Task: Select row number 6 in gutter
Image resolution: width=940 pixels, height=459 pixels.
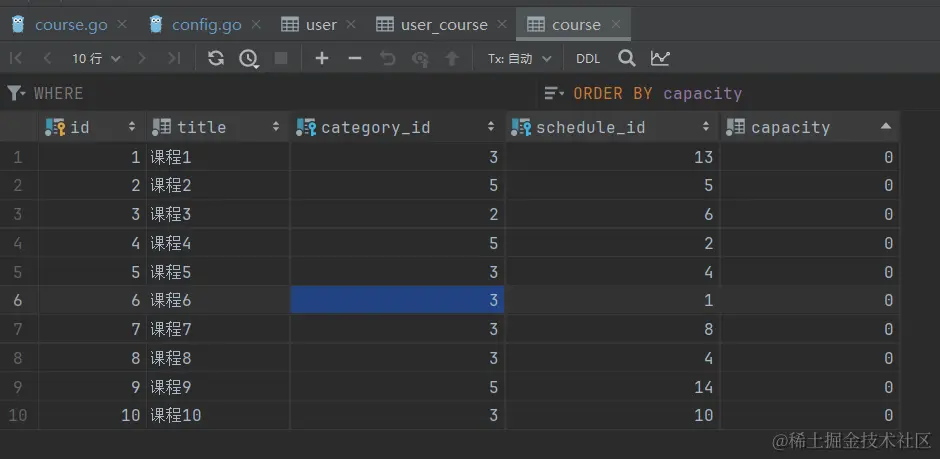Action: click(19, 300)
